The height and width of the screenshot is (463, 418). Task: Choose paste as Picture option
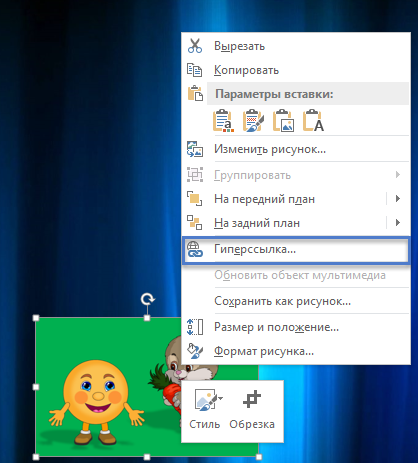[283, 120]
